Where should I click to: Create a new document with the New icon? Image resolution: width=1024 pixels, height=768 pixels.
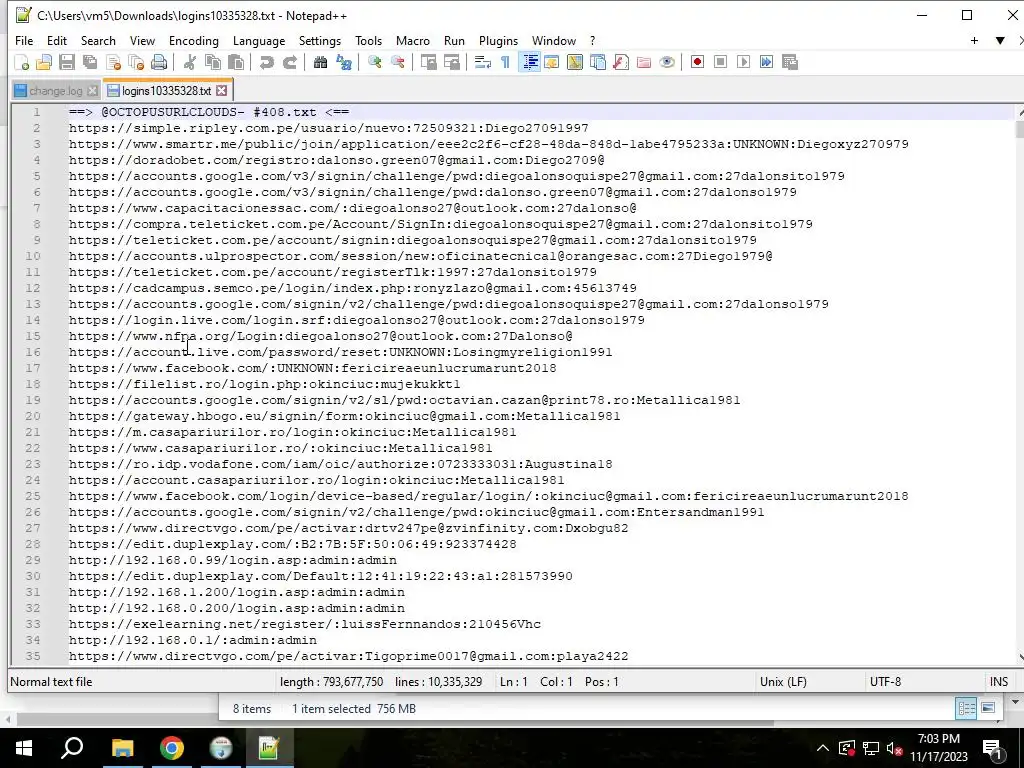[22, 62]
